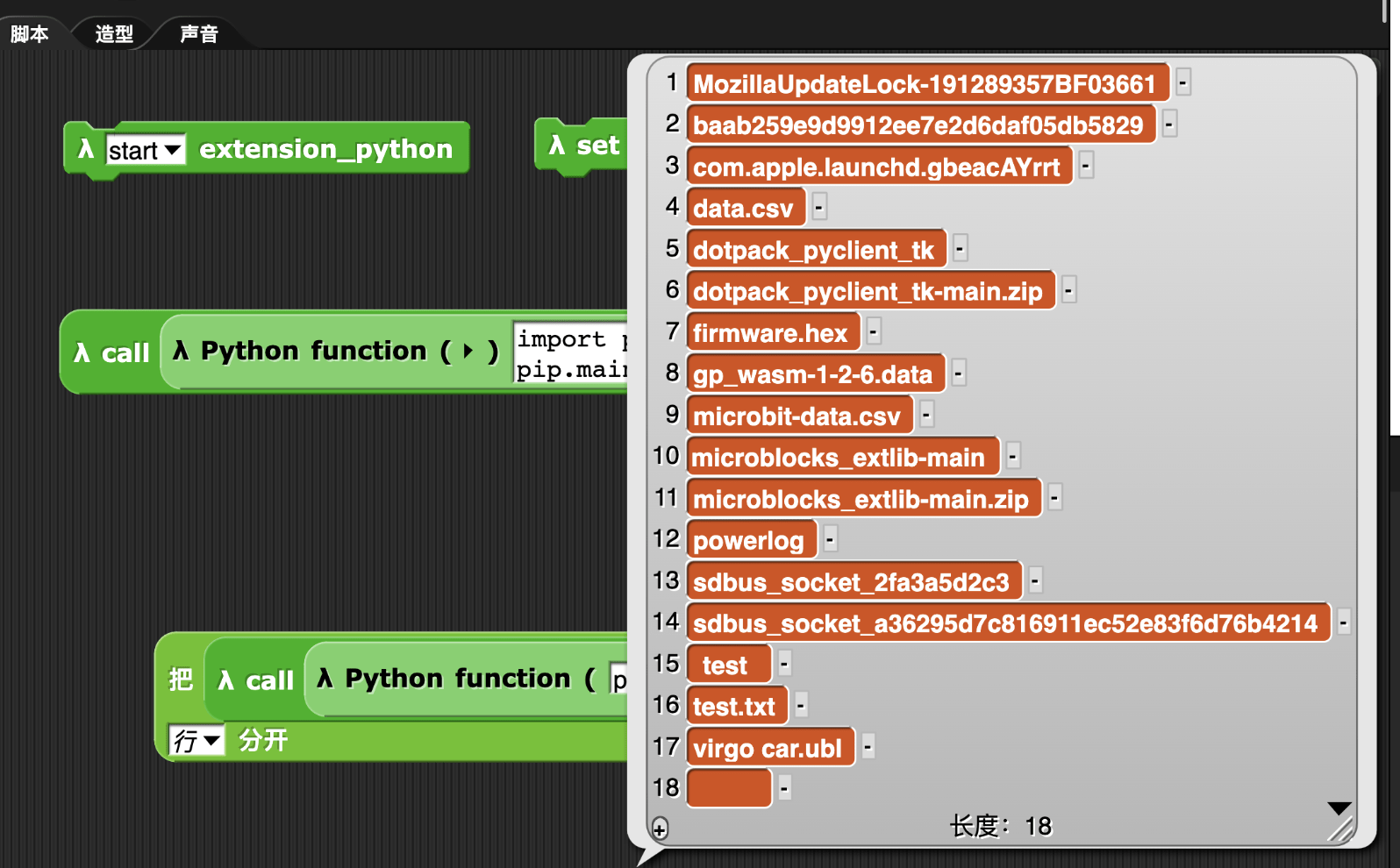
Task: Open the 造型 tab
Action: (114, 34)
